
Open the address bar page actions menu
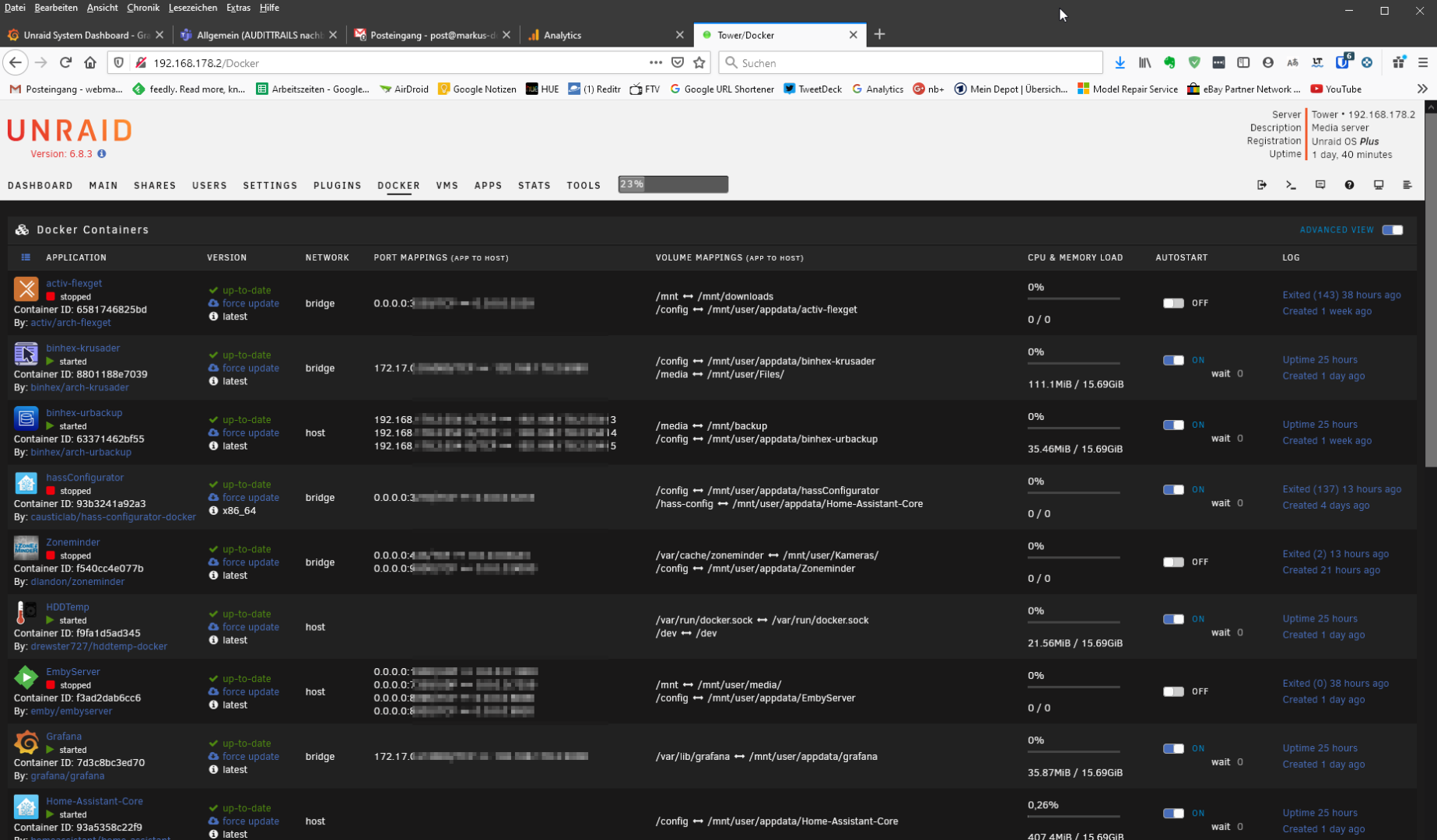[656, 62]
